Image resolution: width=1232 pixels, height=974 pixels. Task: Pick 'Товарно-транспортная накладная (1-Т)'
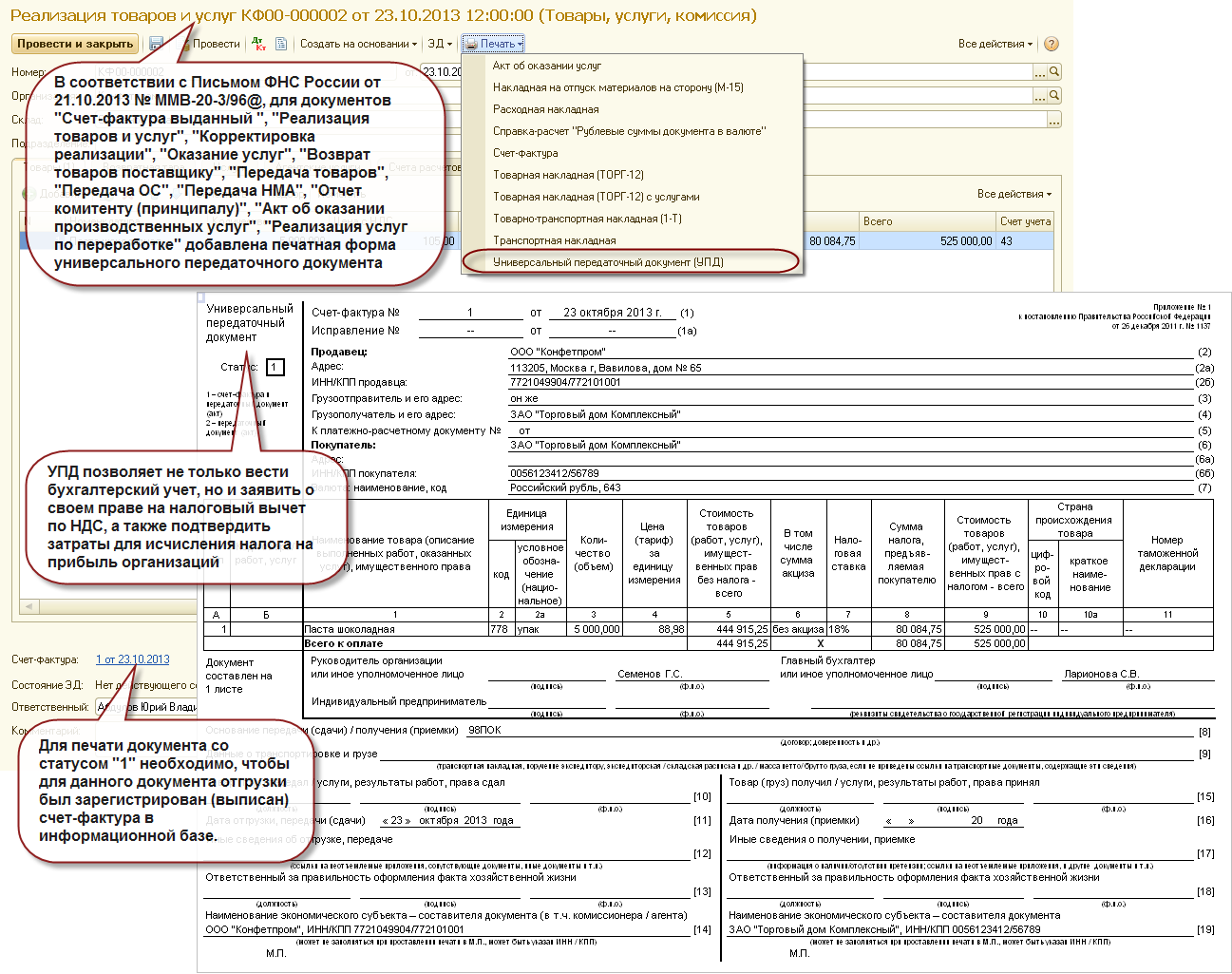[587, 219]
